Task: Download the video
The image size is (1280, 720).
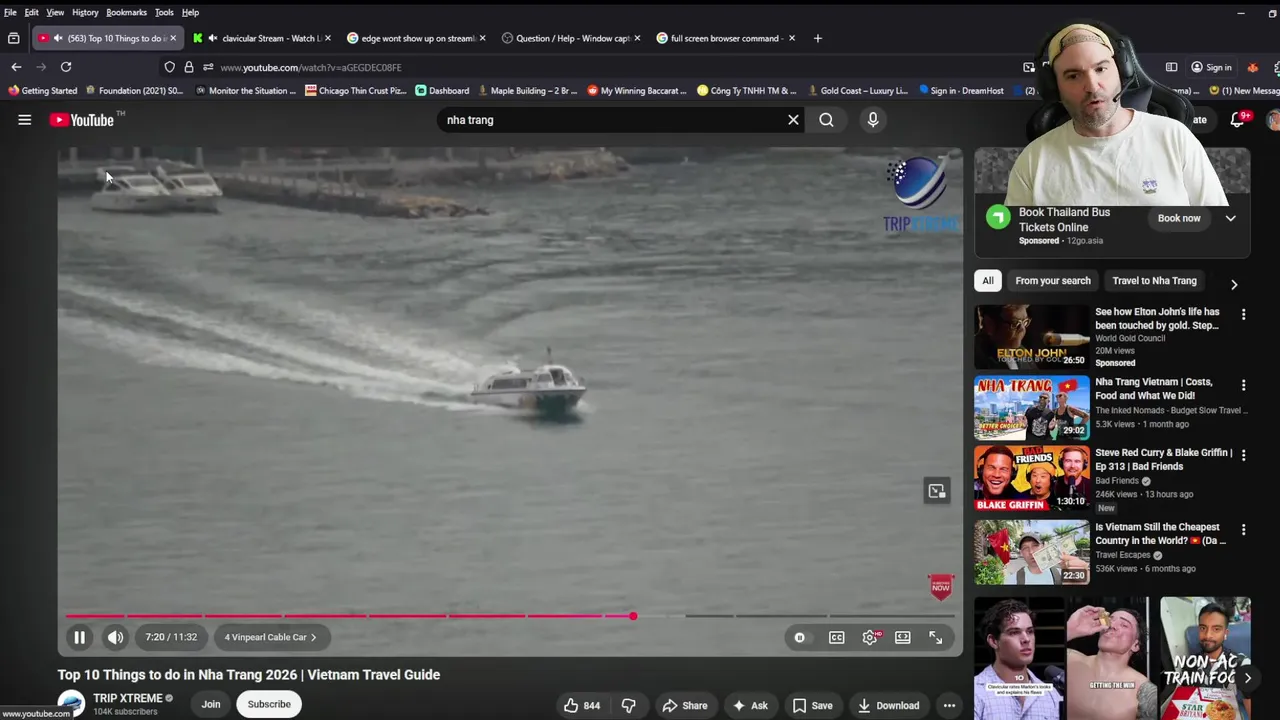Action: pos(888,706)
